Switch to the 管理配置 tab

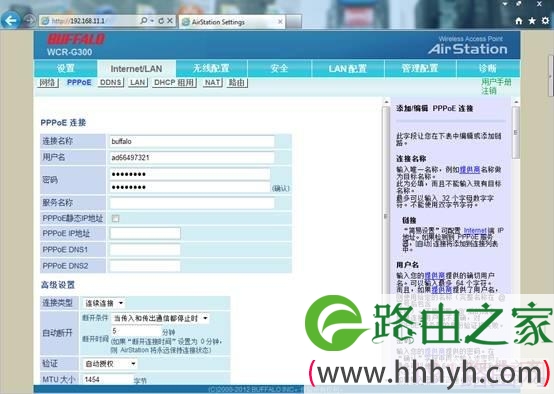click(420, 68)
